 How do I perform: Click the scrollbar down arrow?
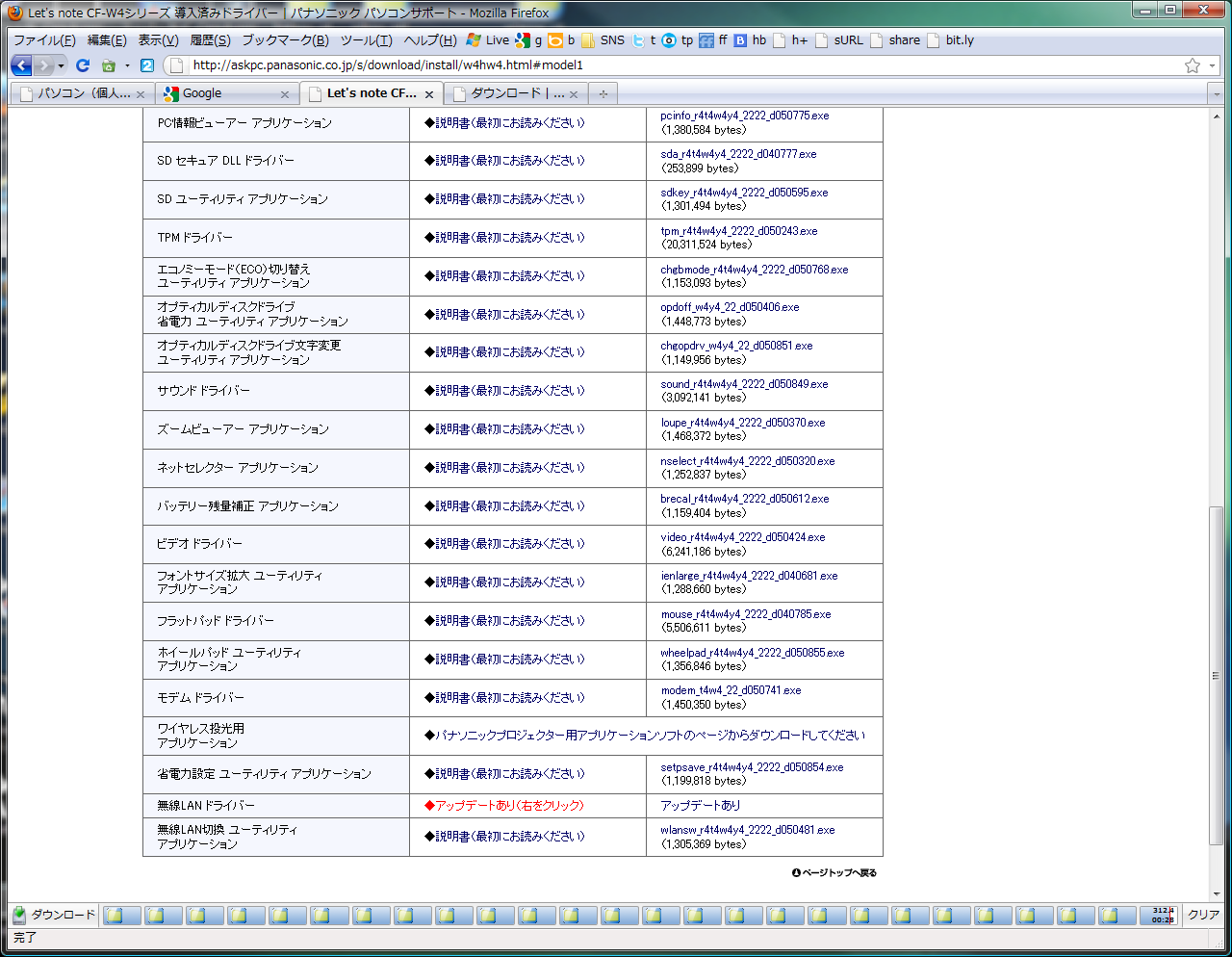coord(1217,894)
